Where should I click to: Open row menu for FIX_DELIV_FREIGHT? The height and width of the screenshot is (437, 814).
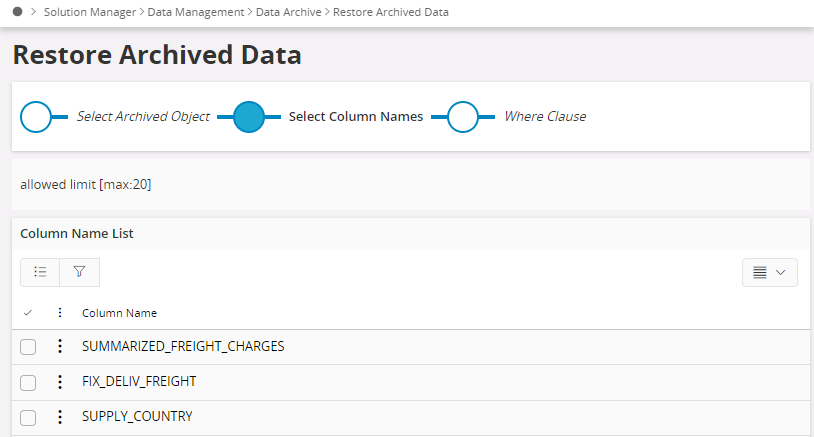point(60,381)
